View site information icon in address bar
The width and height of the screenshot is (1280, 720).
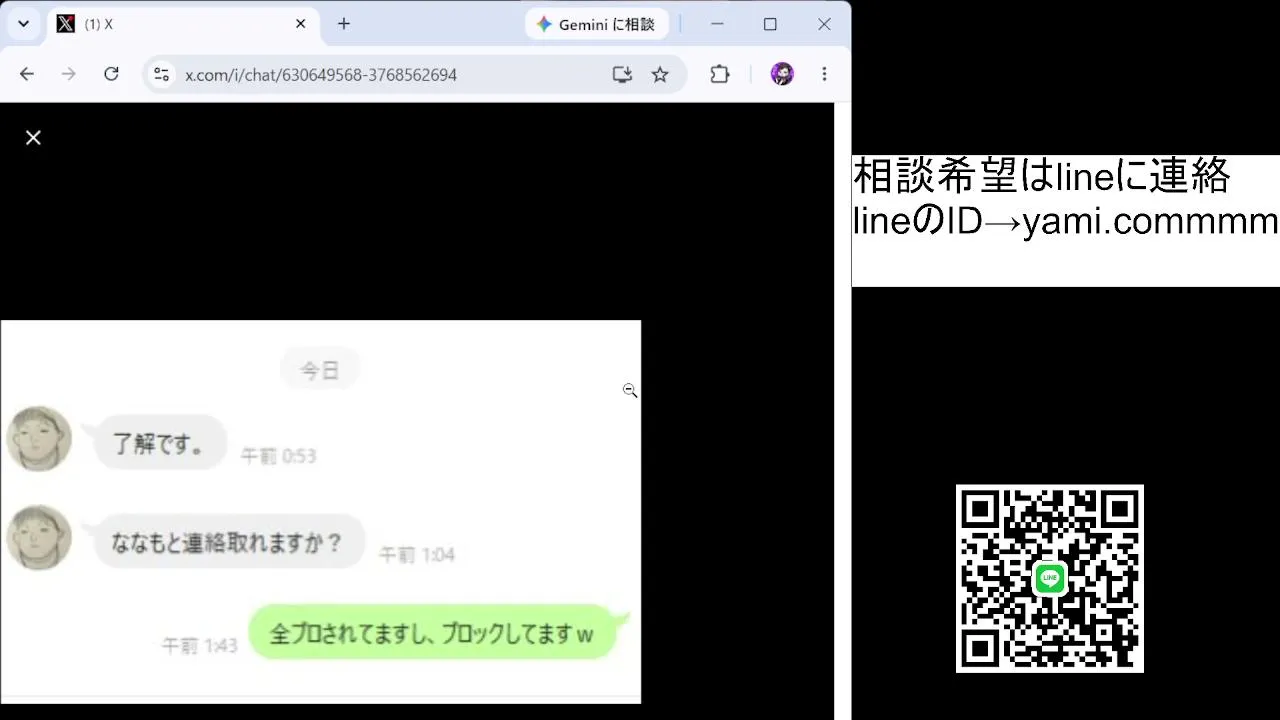[161, 74]
